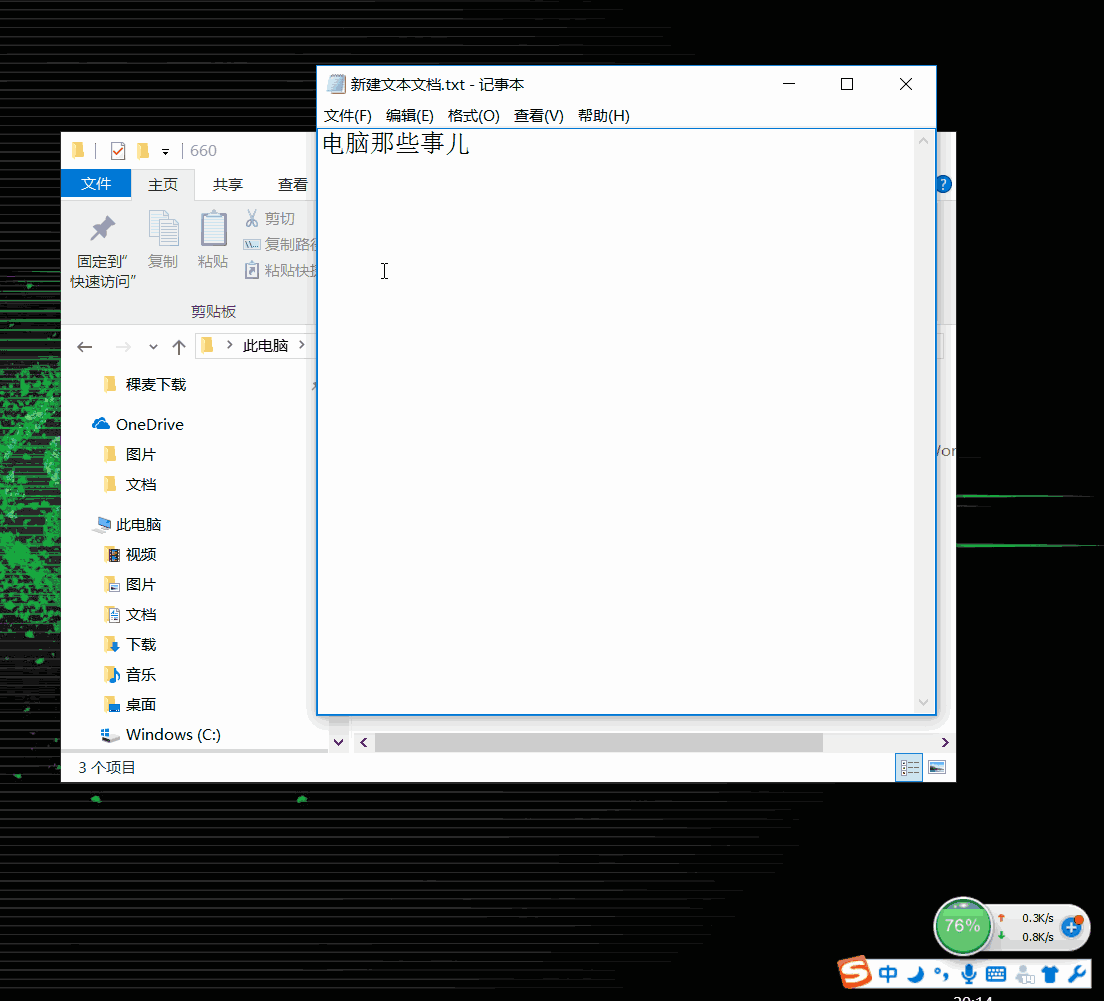Image resolution: width=1104 pixels, height=1001 pixels.
Task: Open recent locations chevron next to forward arrow
Action: click(x=152, y=346)
